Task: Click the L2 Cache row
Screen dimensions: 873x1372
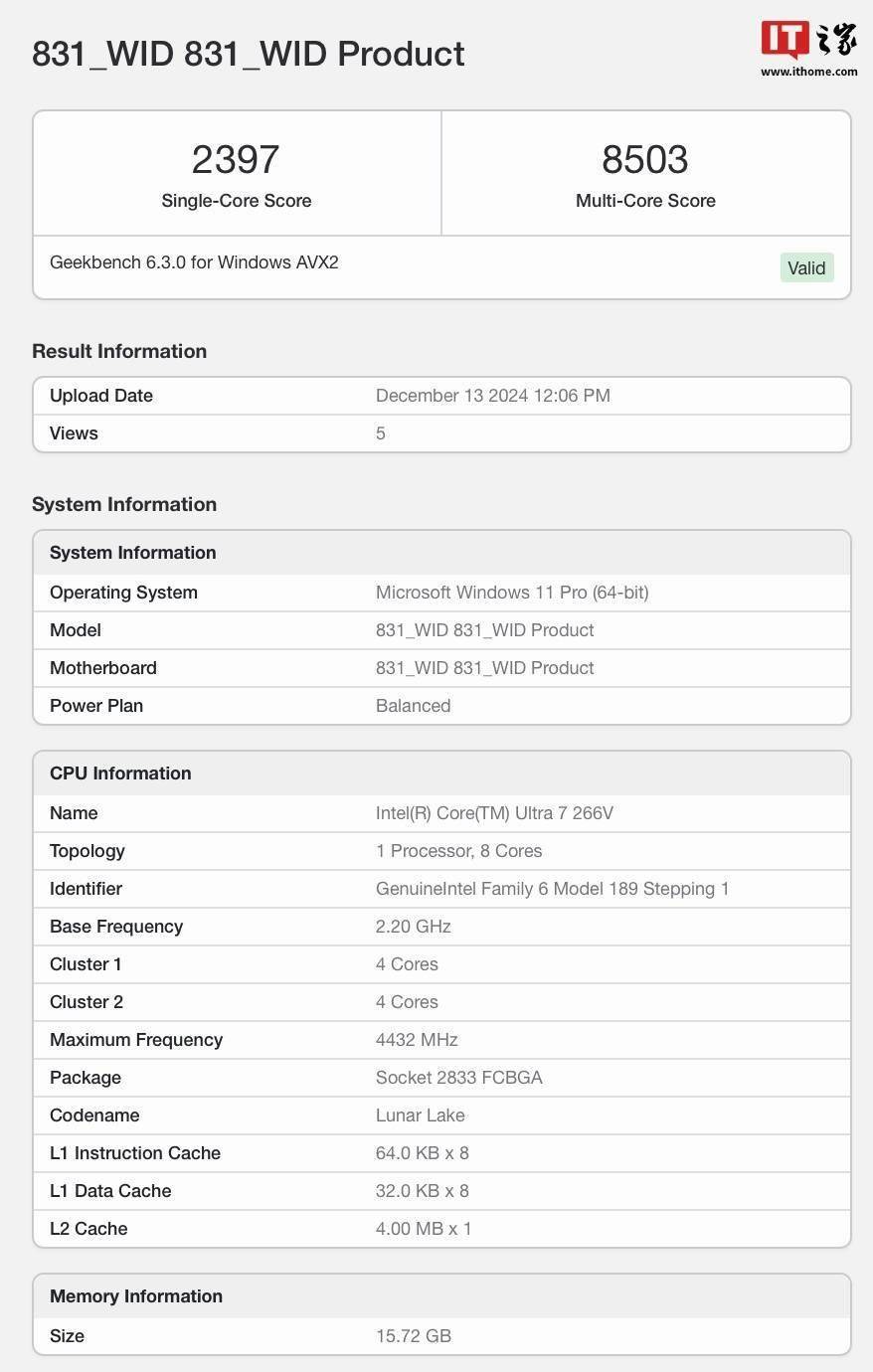Action: [x=441, y=1228]
